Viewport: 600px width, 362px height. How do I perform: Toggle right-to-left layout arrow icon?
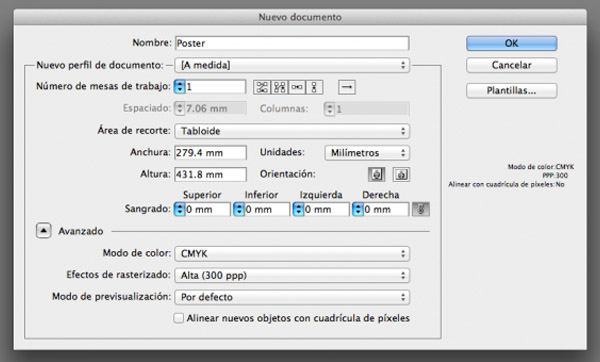(347, 87)
